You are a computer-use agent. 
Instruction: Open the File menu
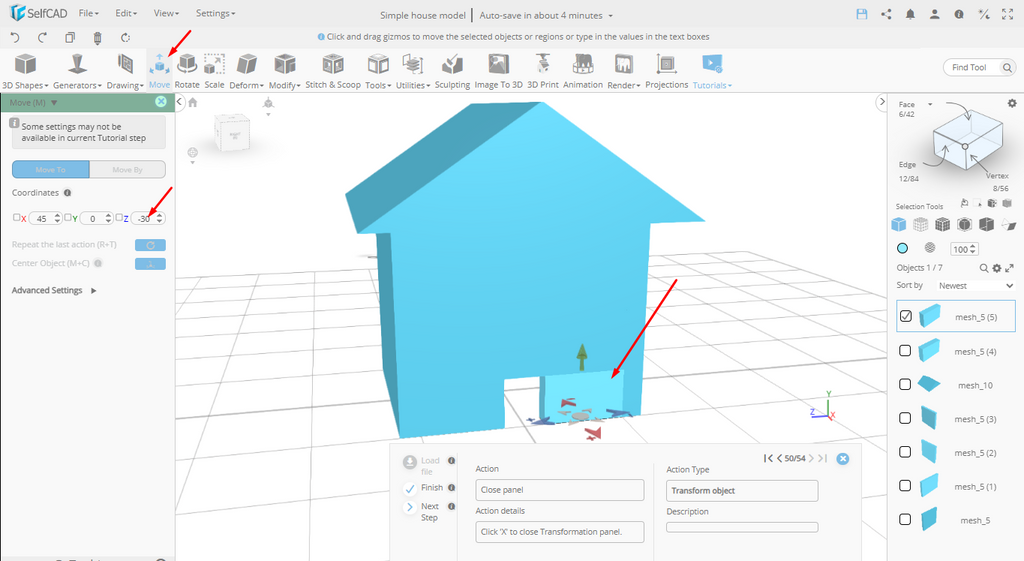point(88,13)
